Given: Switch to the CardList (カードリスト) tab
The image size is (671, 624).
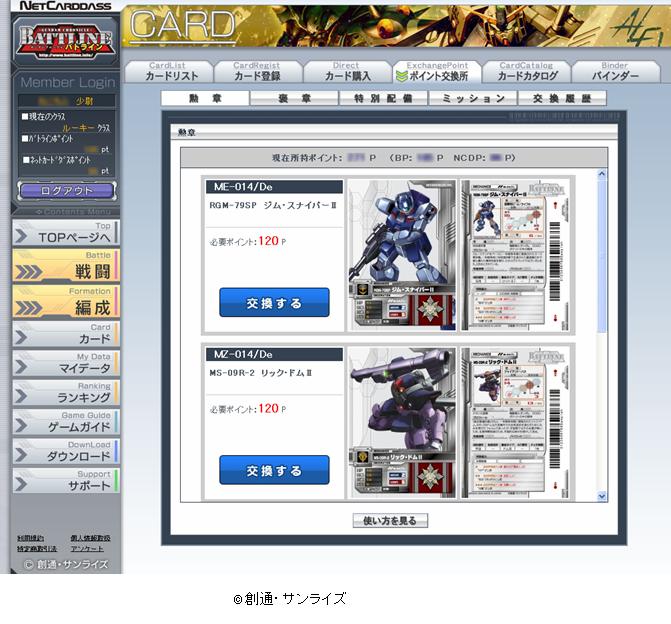Looking at the screenshot, I should pos(167,73).
